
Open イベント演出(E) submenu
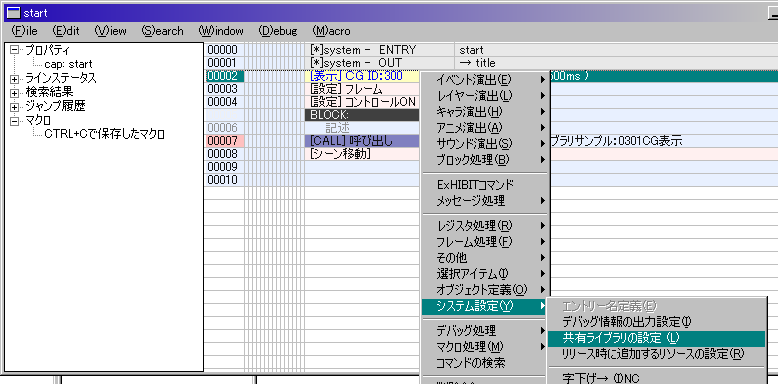point(485,79)
